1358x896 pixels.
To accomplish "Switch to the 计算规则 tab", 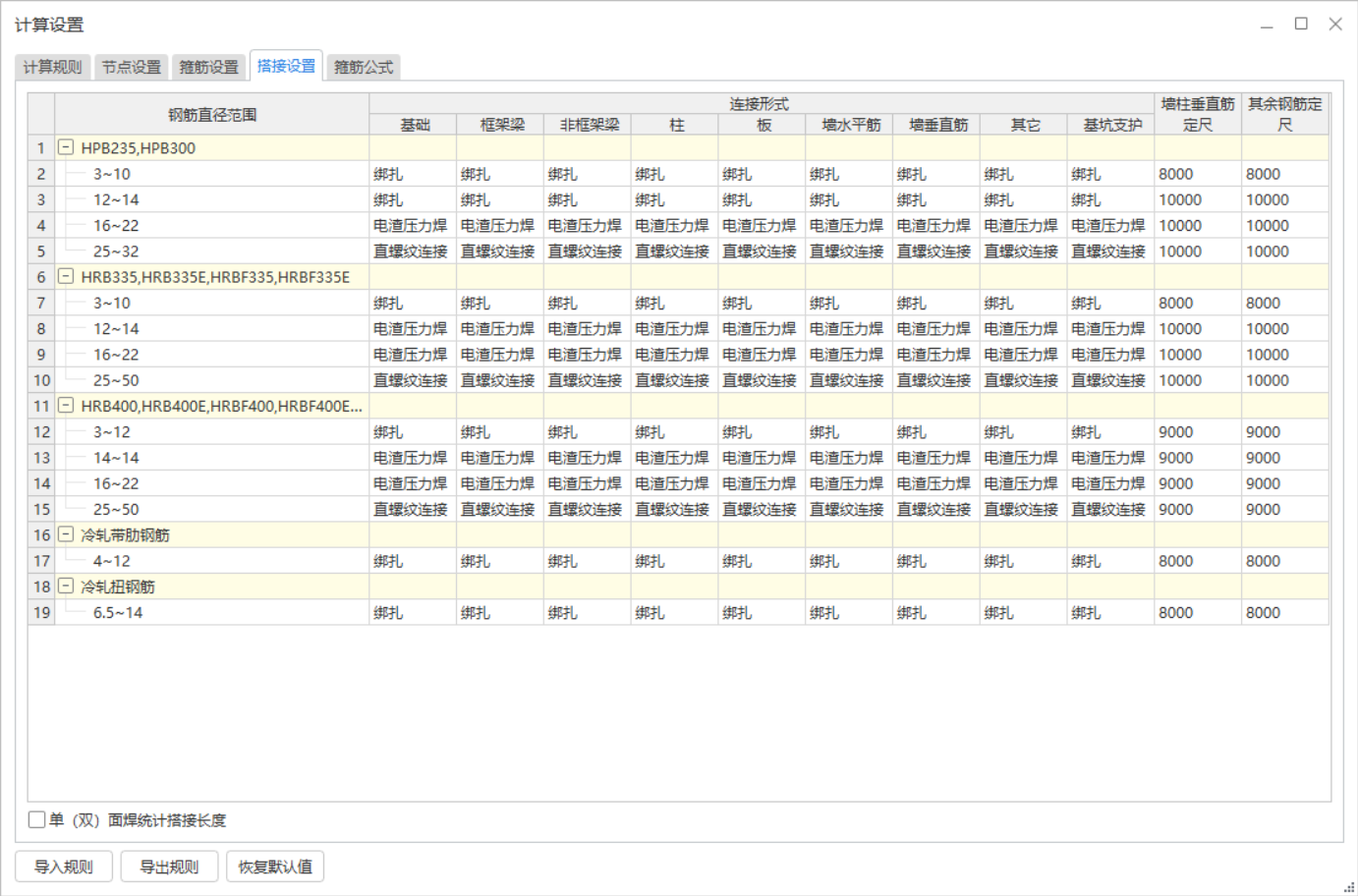I will [x=53, y=67].
